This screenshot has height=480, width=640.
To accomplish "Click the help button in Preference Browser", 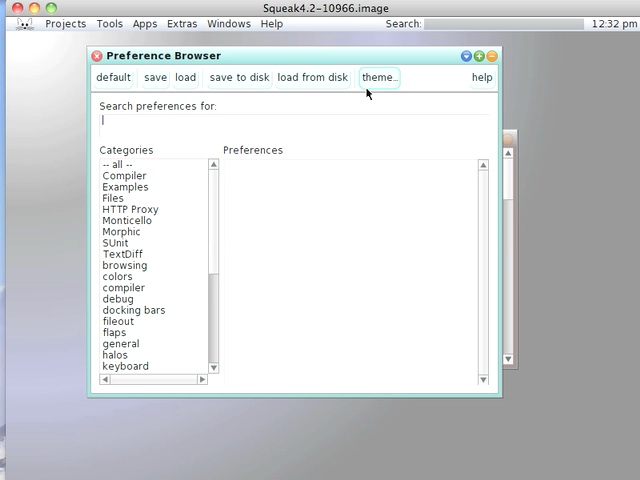I will click(x=482, y=78).
